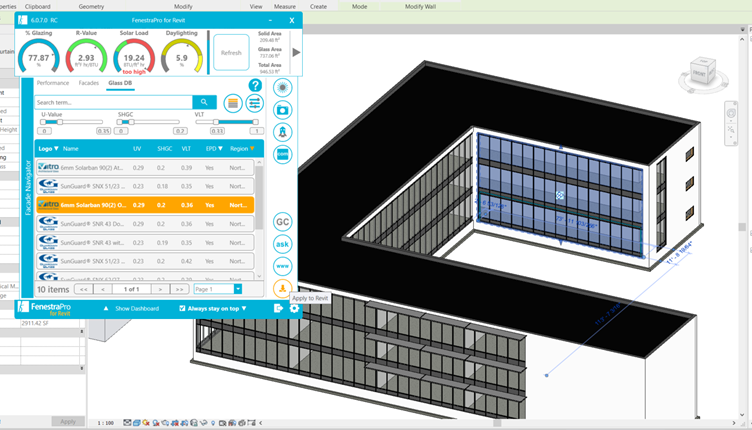Go to previous page '<' button
This screenshot has width=752, height=430.
tap(103, 289)
